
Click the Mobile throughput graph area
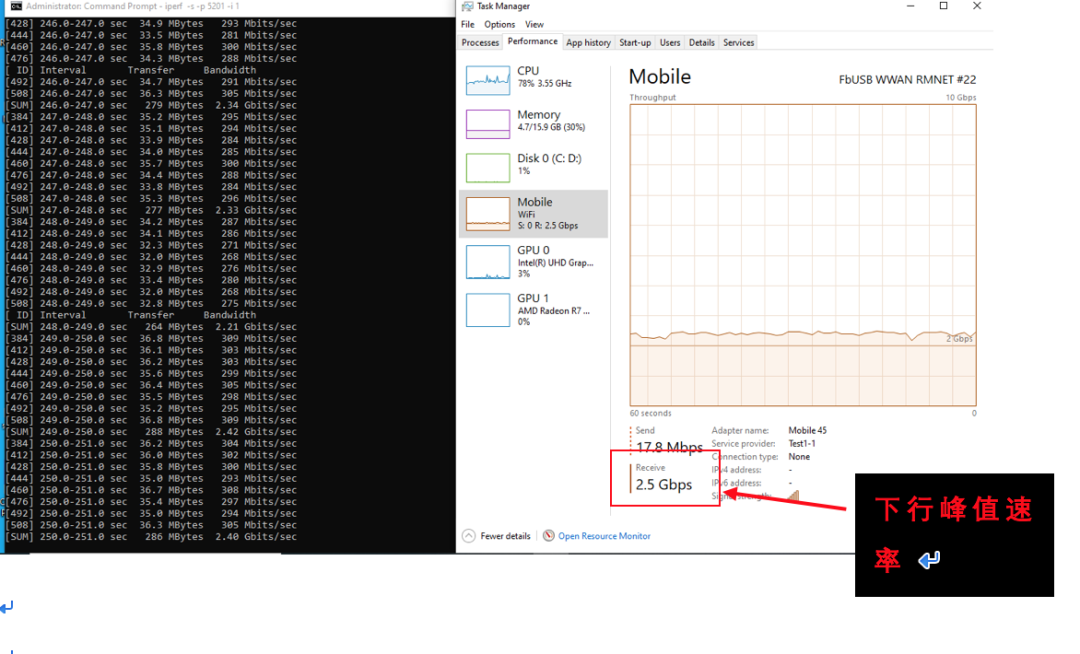coord(803,255)
